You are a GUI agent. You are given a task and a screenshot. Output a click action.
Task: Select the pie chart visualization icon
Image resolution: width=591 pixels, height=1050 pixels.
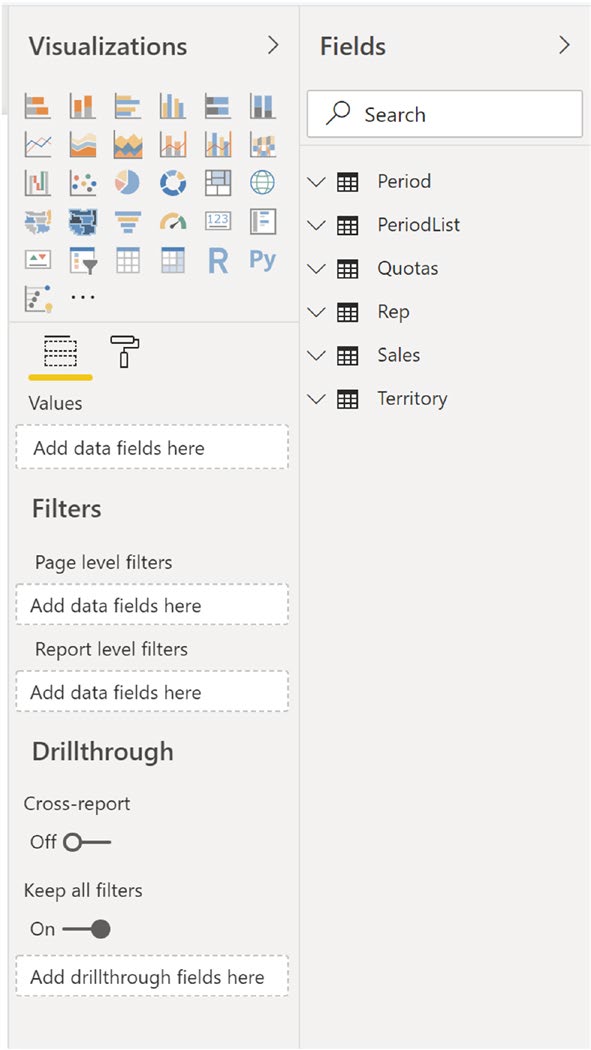pos(127,182)
